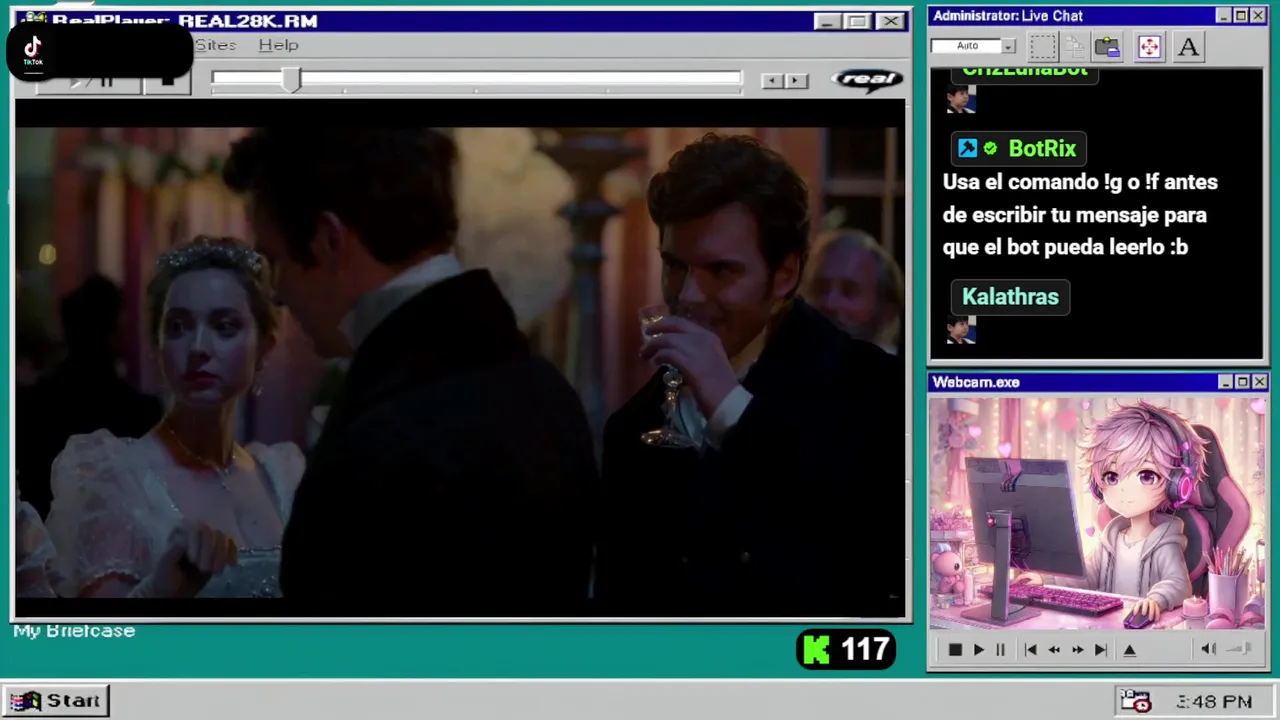Image resolution: width=1280 pixels, height=720 pixels.
Task: Click the blue badge icon before BotRix
Action: (967, 149)
